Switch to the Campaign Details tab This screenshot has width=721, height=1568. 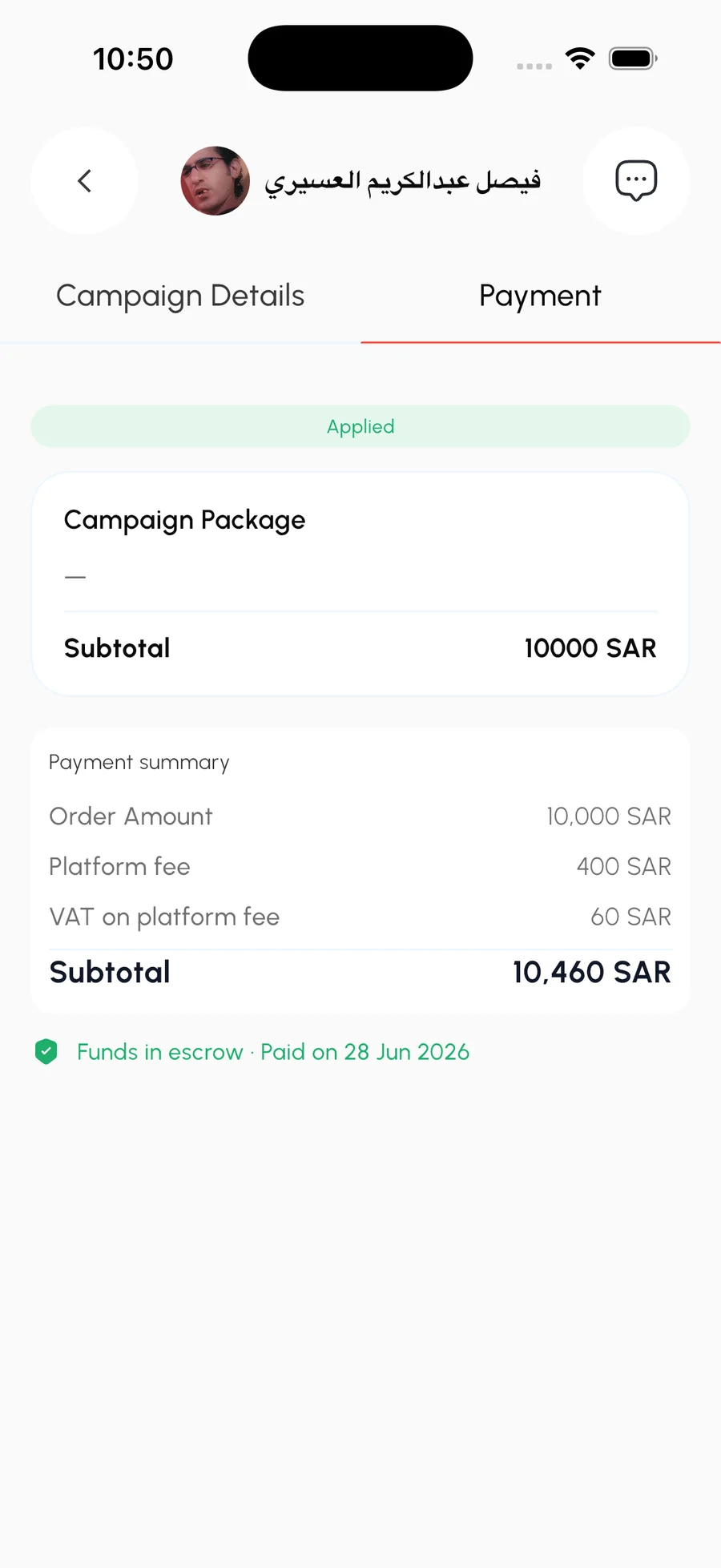pyautogui.click(x=180, y=296)
